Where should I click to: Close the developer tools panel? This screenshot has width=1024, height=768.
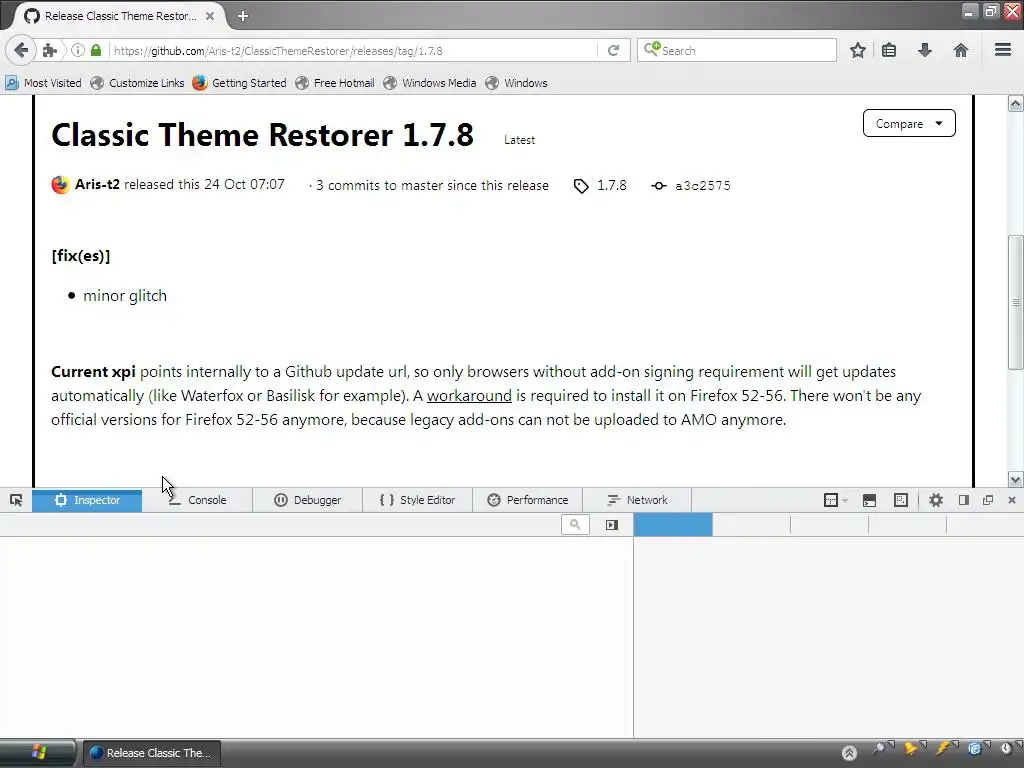click(1012, 500)
